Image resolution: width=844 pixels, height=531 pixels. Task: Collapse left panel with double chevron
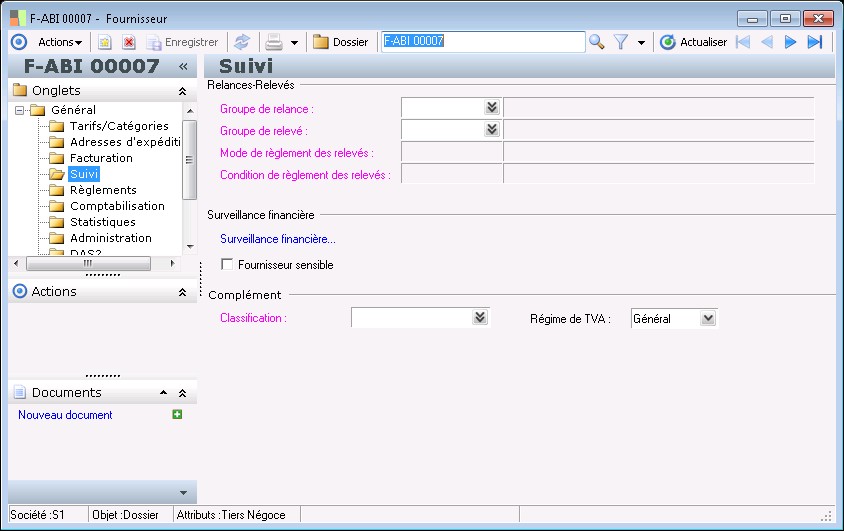pyautogui.click(x=183, y=66)
